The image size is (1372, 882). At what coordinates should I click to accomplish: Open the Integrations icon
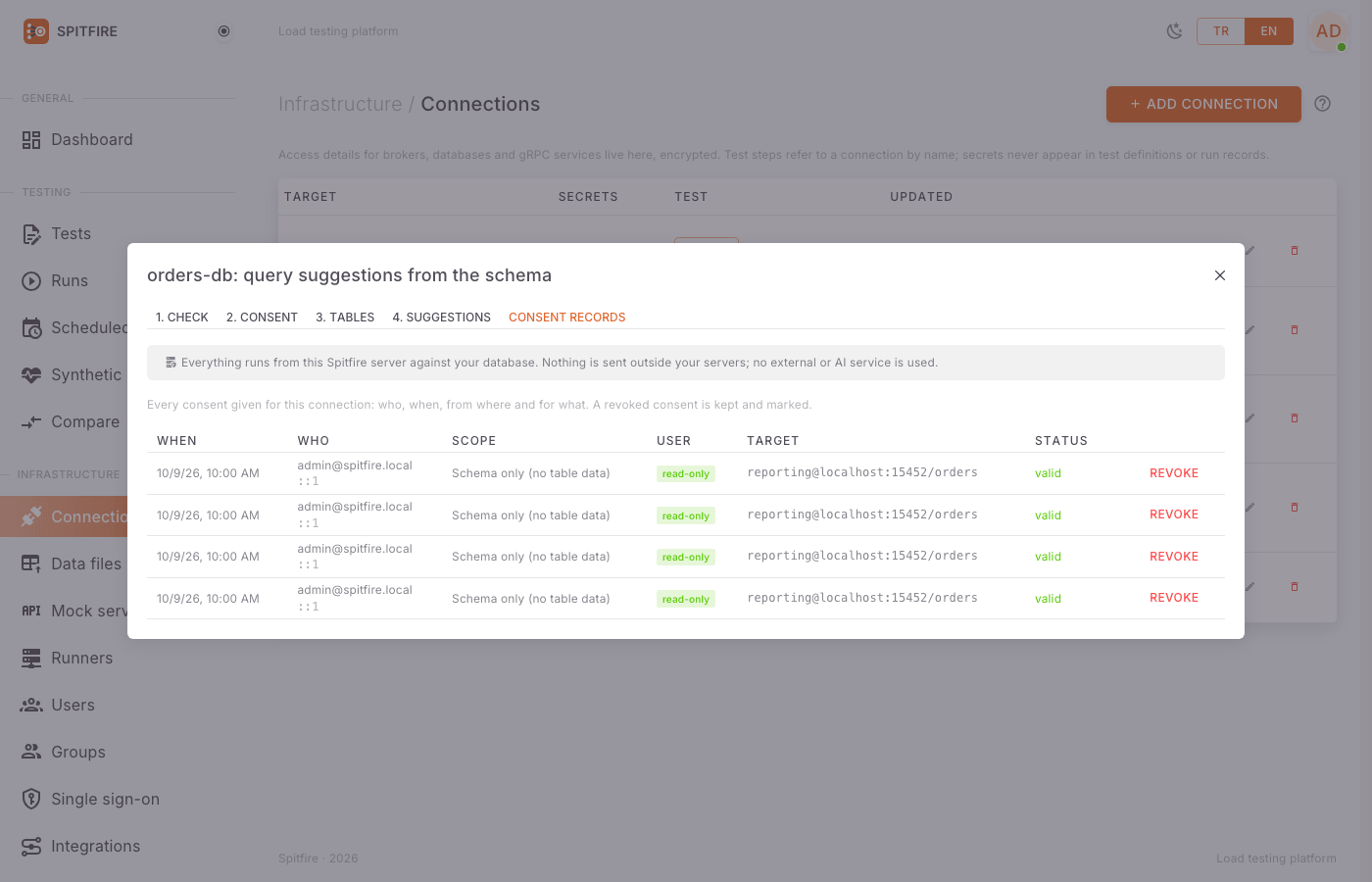[x=31, y=846]
